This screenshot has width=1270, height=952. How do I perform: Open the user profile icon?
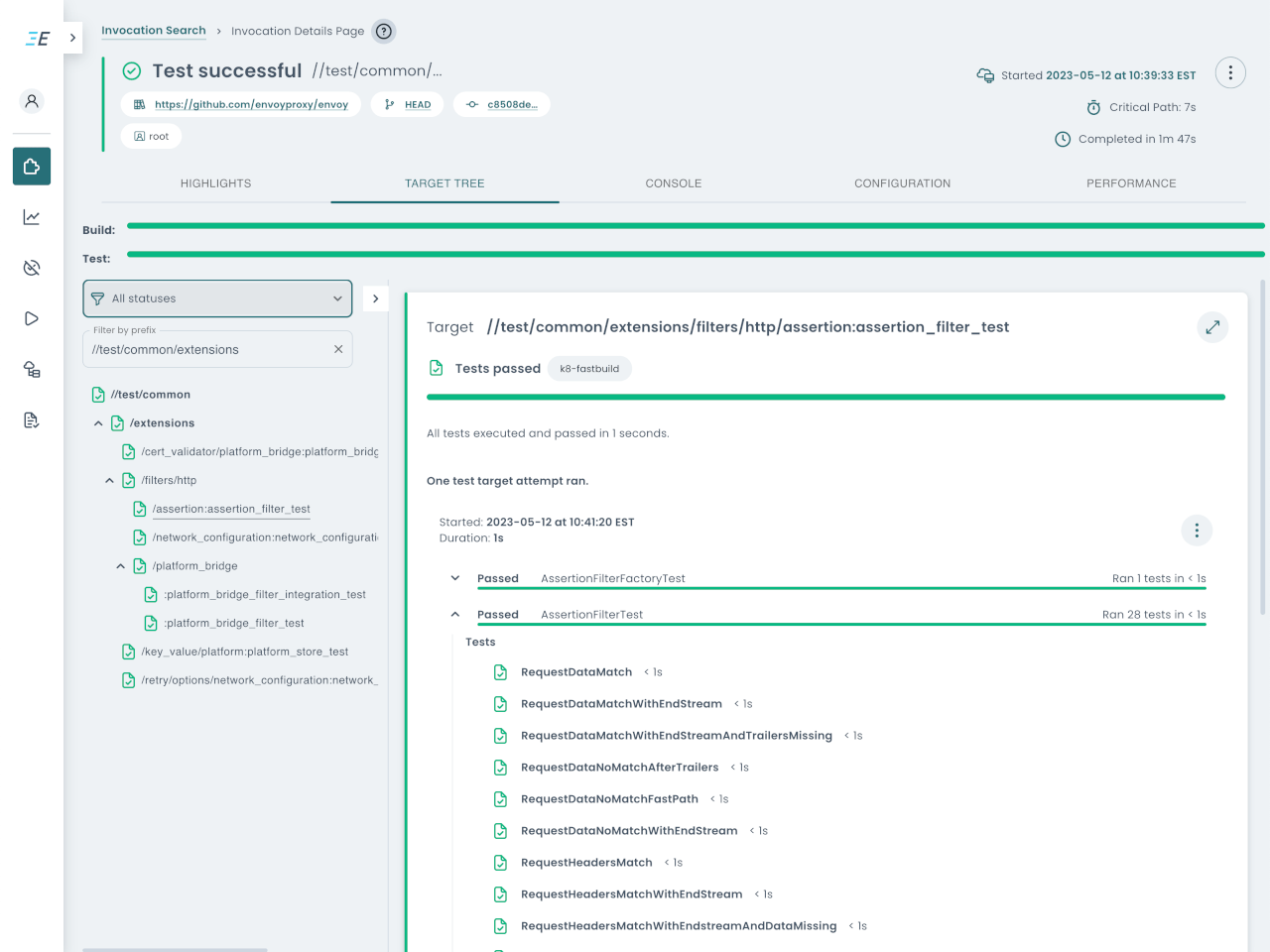[31, 101]
